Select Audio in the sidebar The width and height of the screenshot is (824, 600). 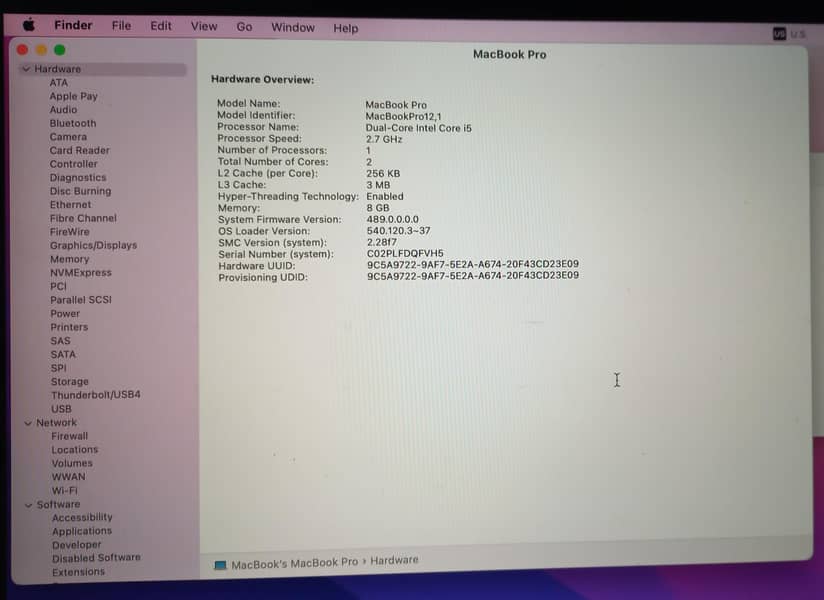64,110
